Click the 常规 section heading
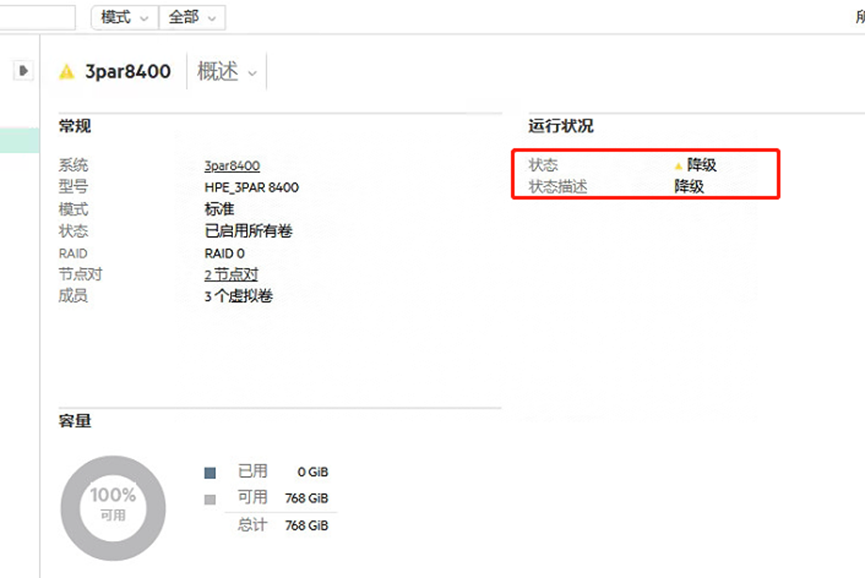Viewport: 865px width, 578px height. [75, 126]
